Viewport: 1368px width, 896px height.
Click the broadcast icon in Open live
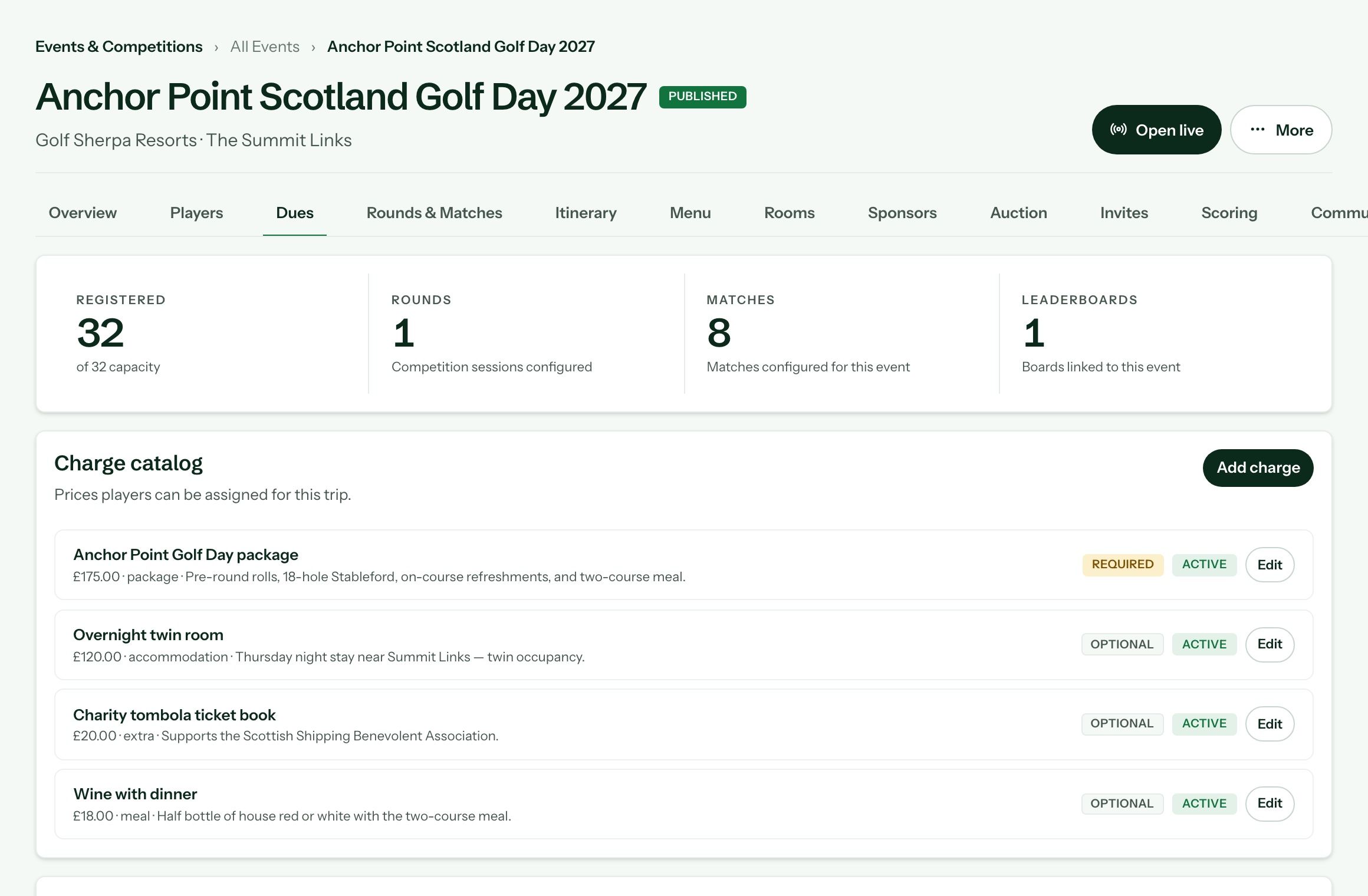pyautogui.click(x=1118, y=130)
